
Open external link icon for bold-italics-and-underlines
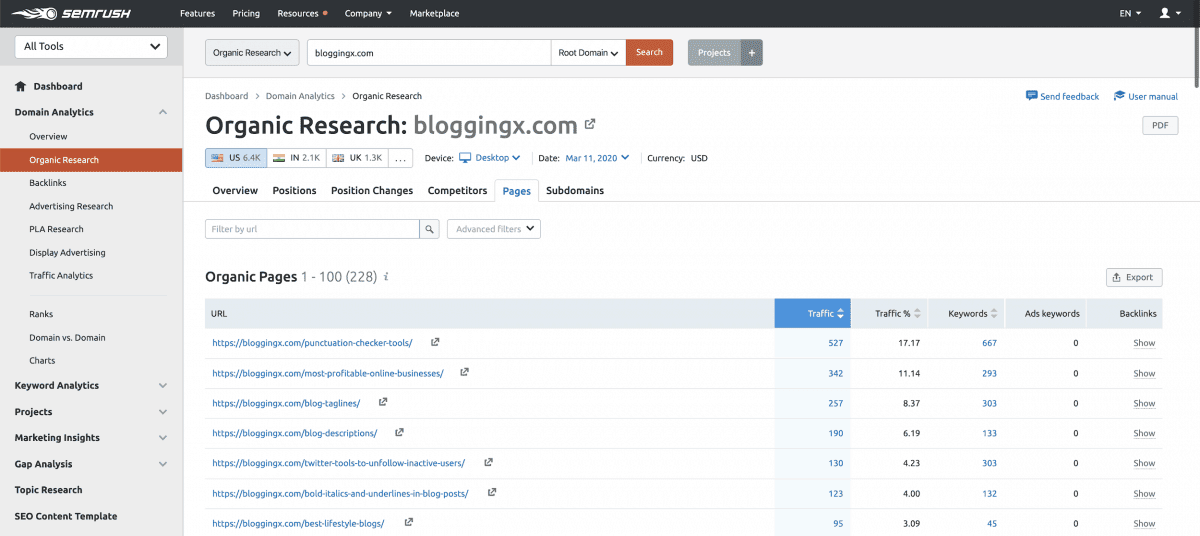(492, 492)
